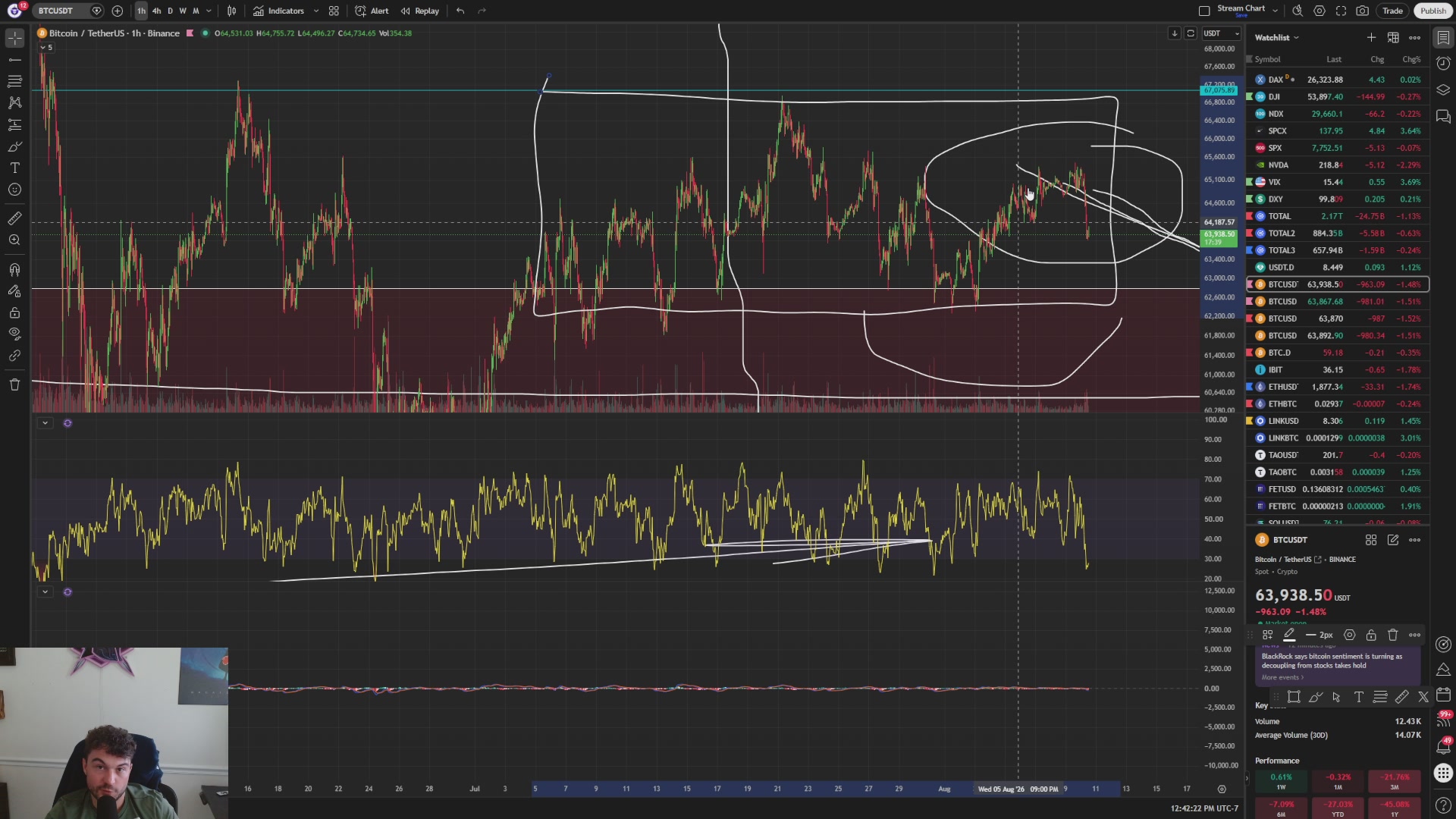Open notifications bell with 49 badge
1456x819 pixels.
pyautogui.click(x=1443, y=746)
